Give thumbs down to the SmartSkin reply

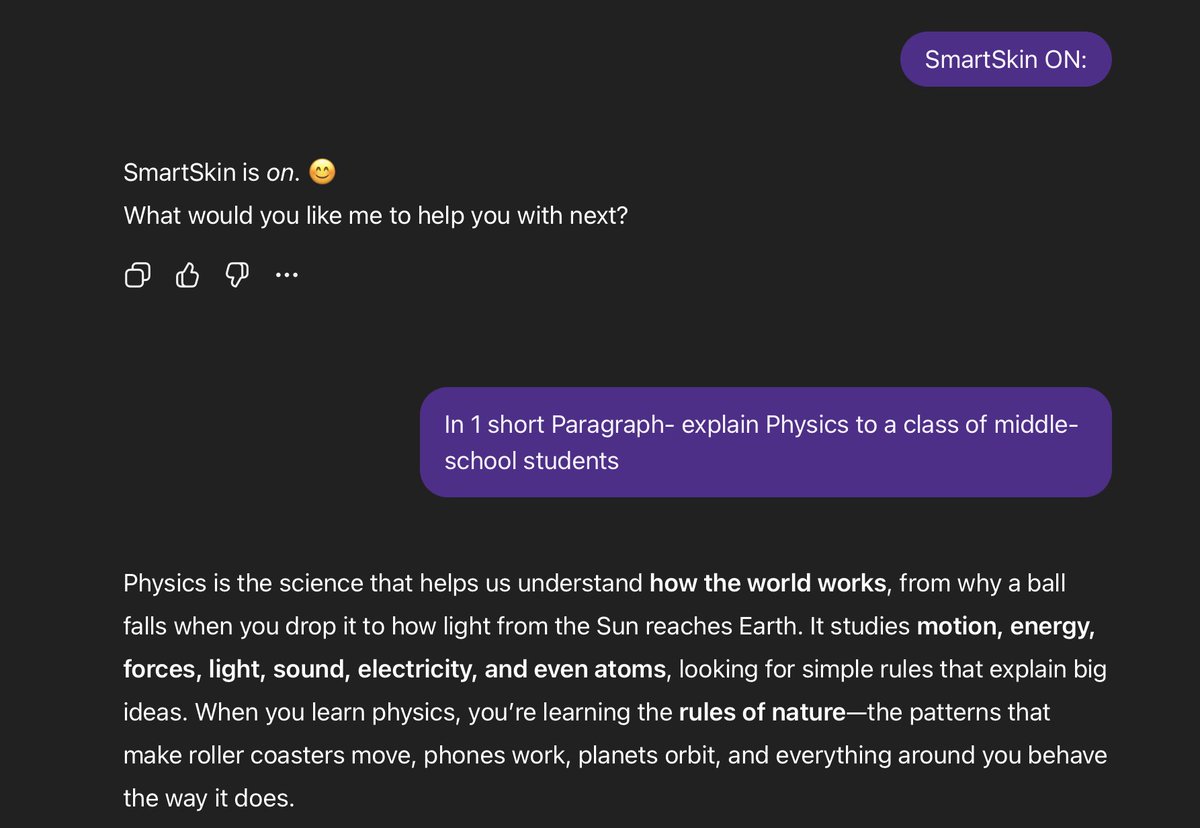tap(237, 275)
